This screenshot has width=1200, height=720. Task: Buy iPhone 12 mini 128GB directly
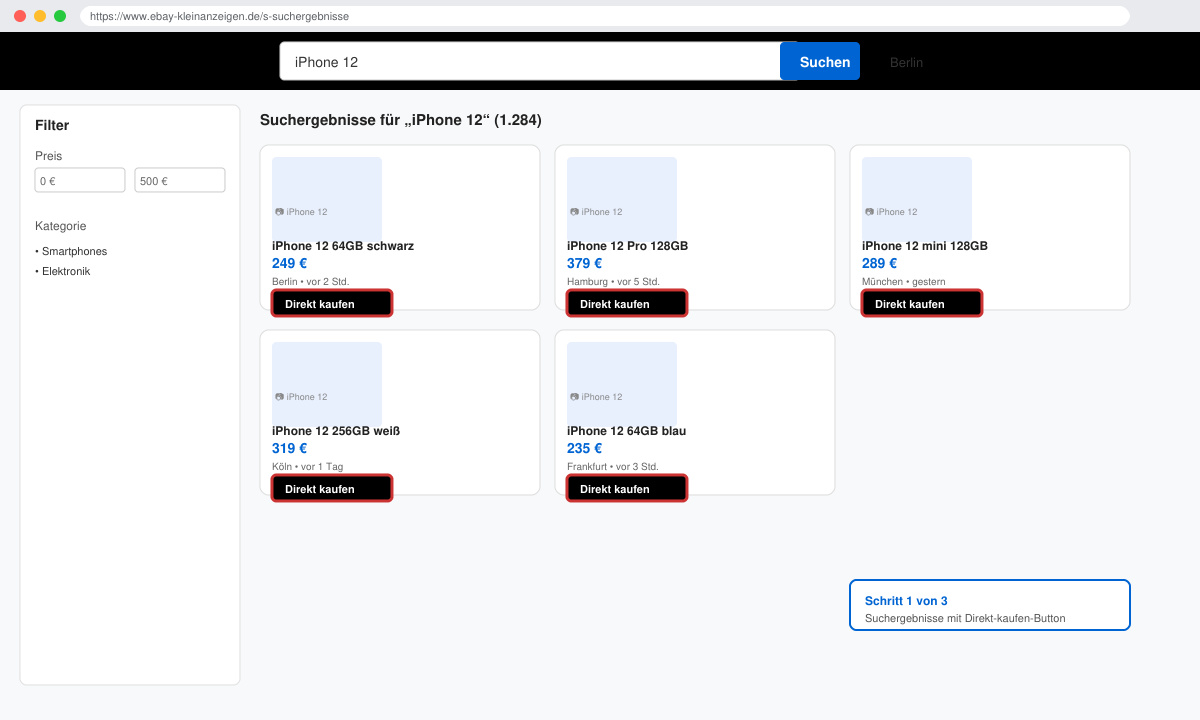coord(922,304)
